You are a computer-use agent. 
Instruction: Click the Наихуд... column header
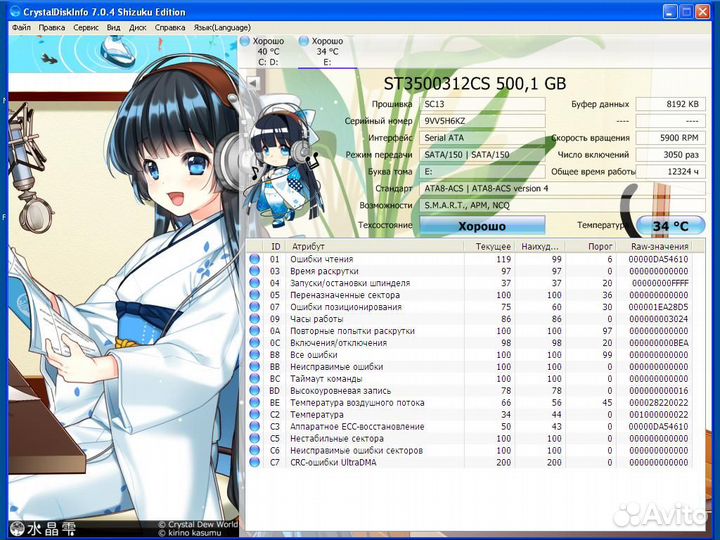point(540,247)
